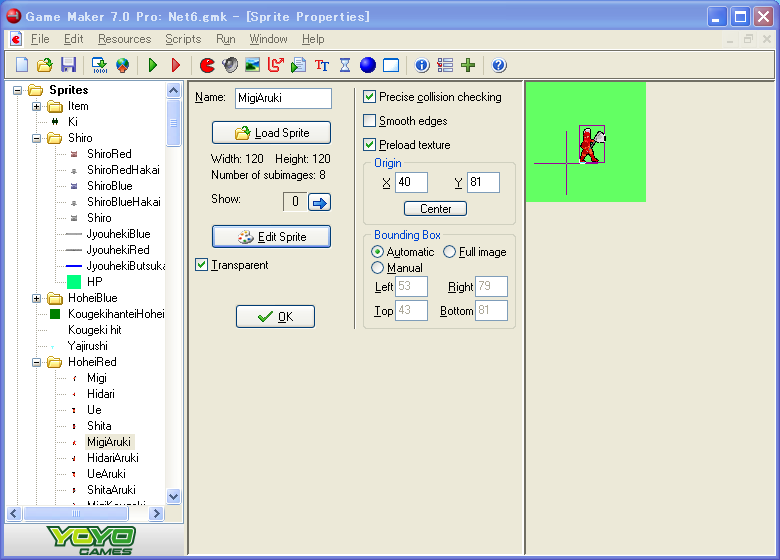Create a path with red path icon
Screen dimensions: 780x560
(x=276, y=65)
